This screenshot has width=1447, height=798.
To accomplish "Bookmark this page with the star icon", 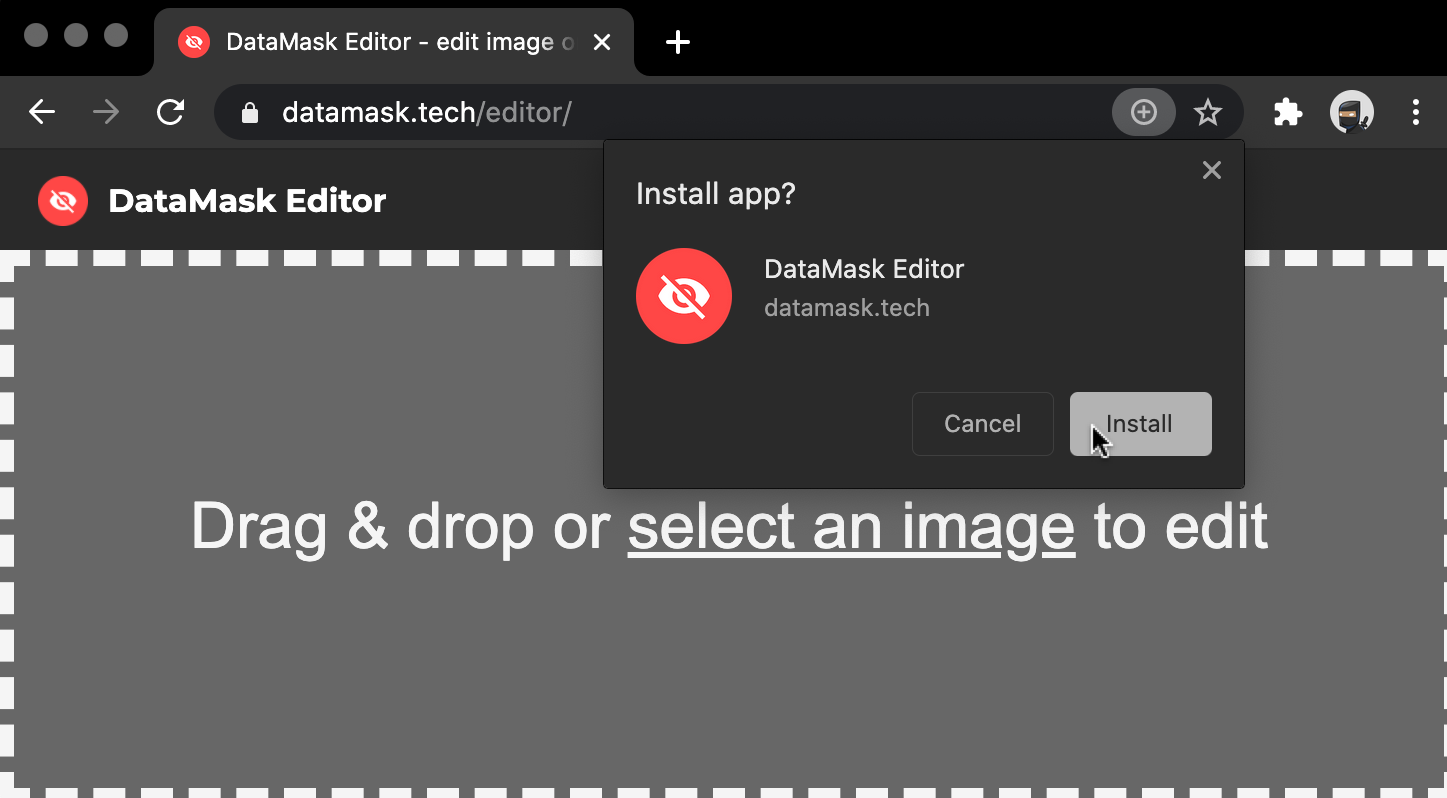I will tap(1208, 112).
